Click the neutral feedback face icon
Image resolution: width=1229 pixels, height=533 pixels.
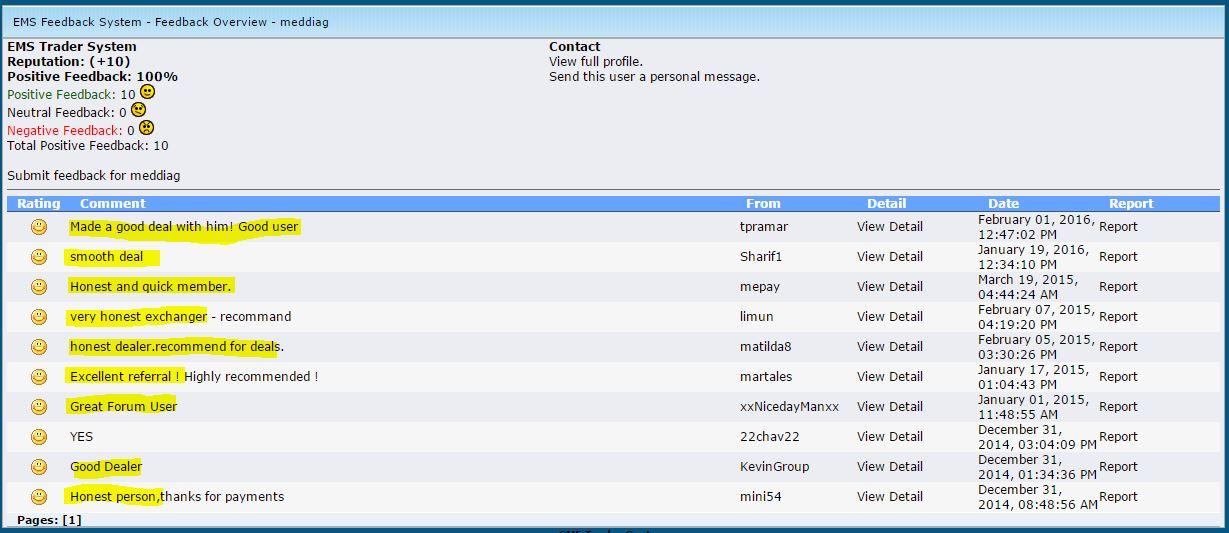(x=138, y=110)
